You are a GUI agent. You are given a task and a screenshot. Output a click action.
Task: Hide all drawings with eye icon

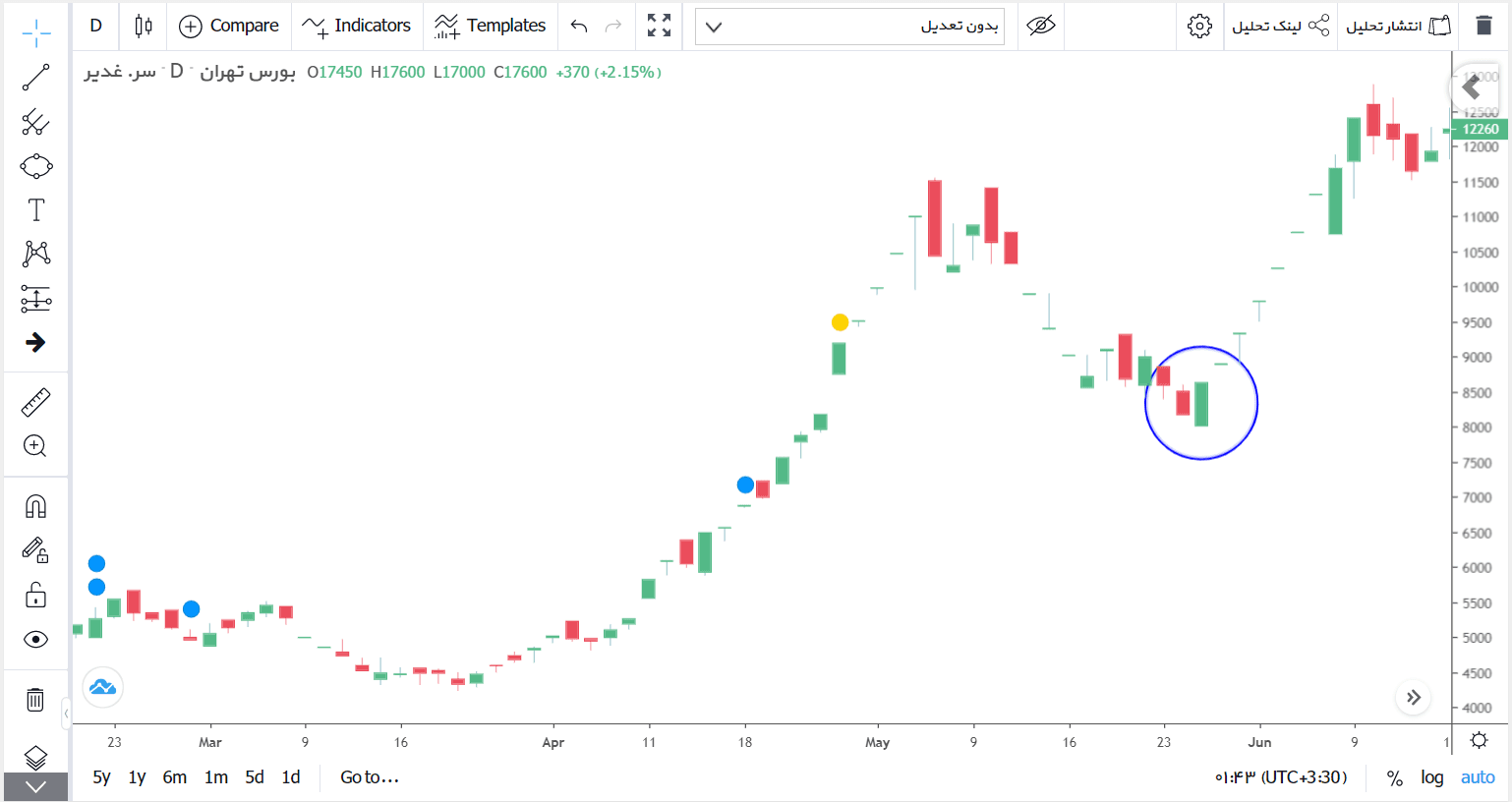[35, 640]
